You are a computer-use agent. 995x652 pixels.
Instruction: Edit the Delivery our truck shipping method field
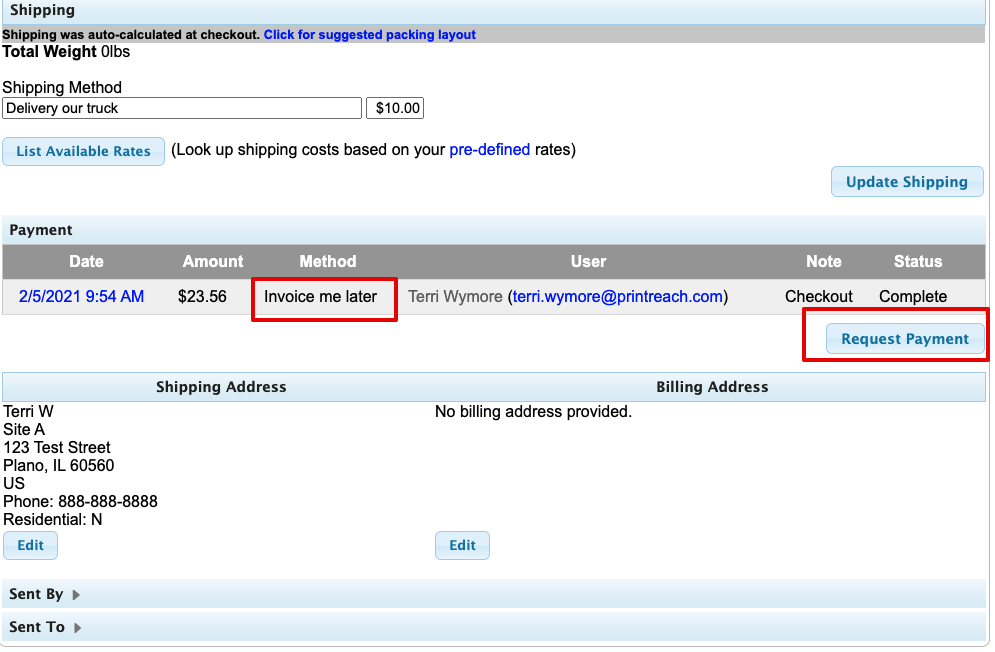pos(182,108)
